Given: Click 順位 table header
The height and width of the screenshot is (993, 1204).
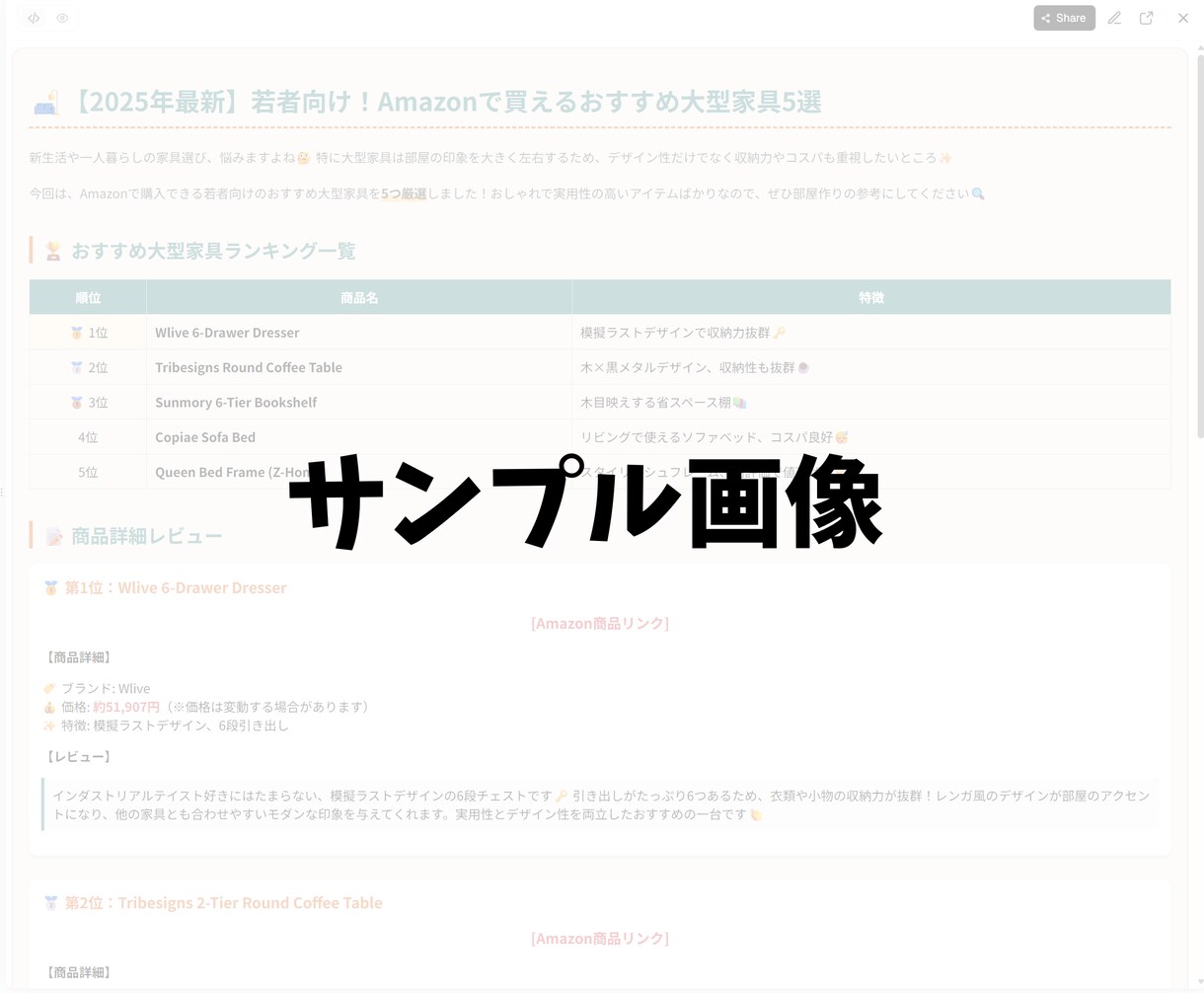Looking at the screenshot, I should click(88, 297).
